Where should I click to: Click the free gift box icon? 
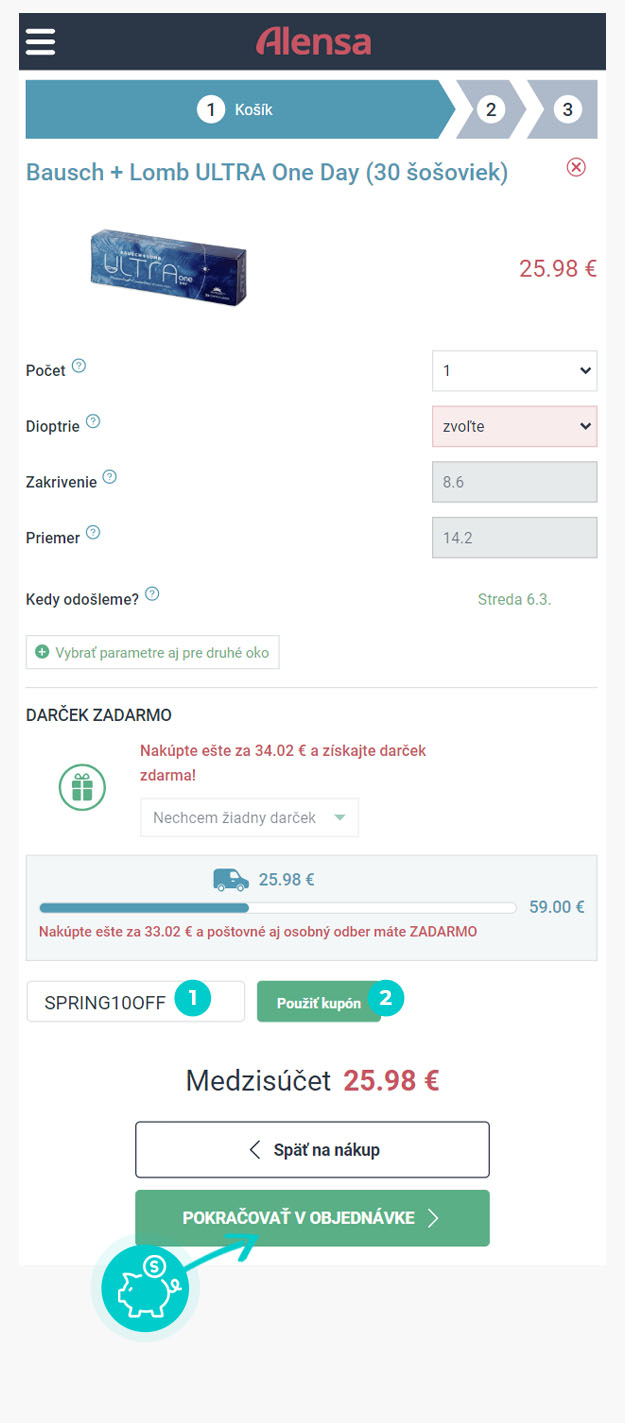[x=82, y=787]
